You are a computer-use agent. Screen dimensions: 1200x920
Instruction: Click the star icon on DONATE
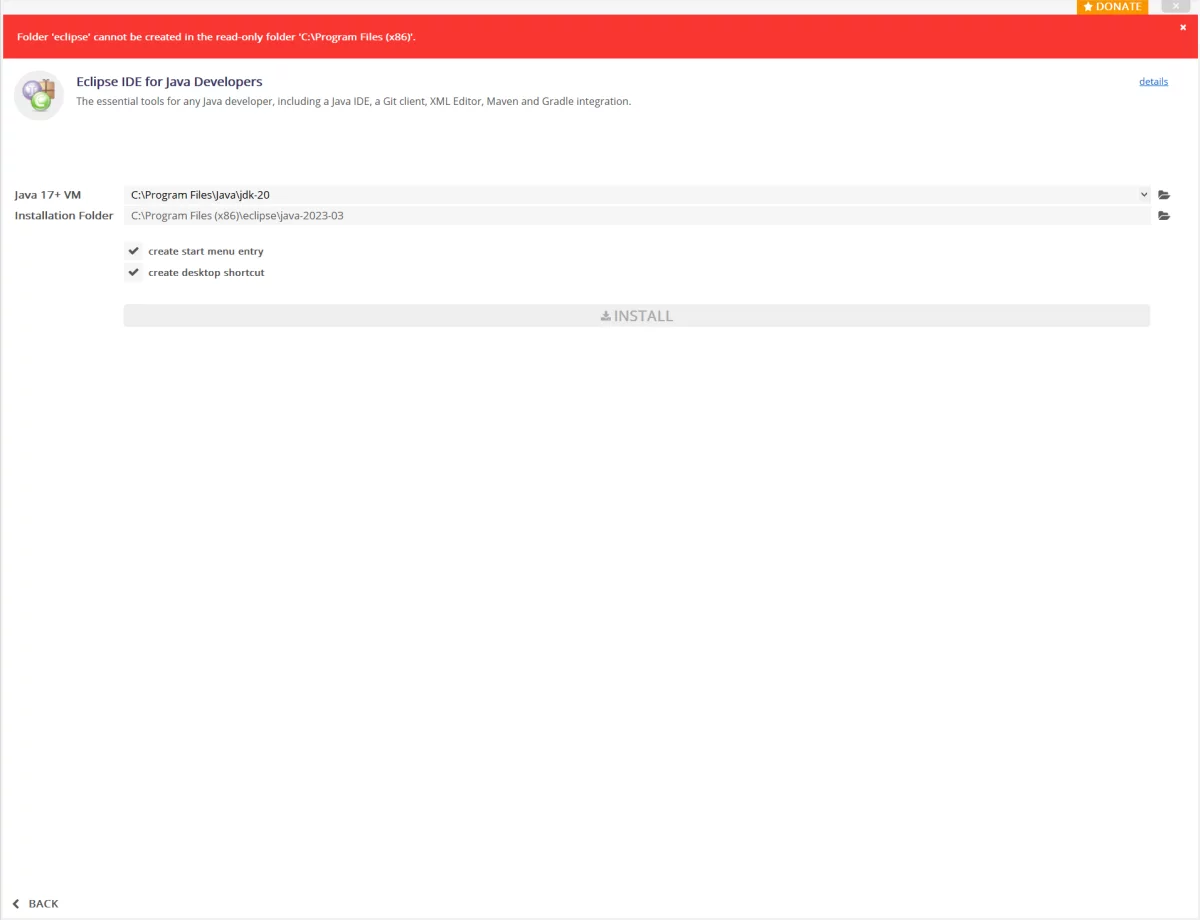[1088, 7]
